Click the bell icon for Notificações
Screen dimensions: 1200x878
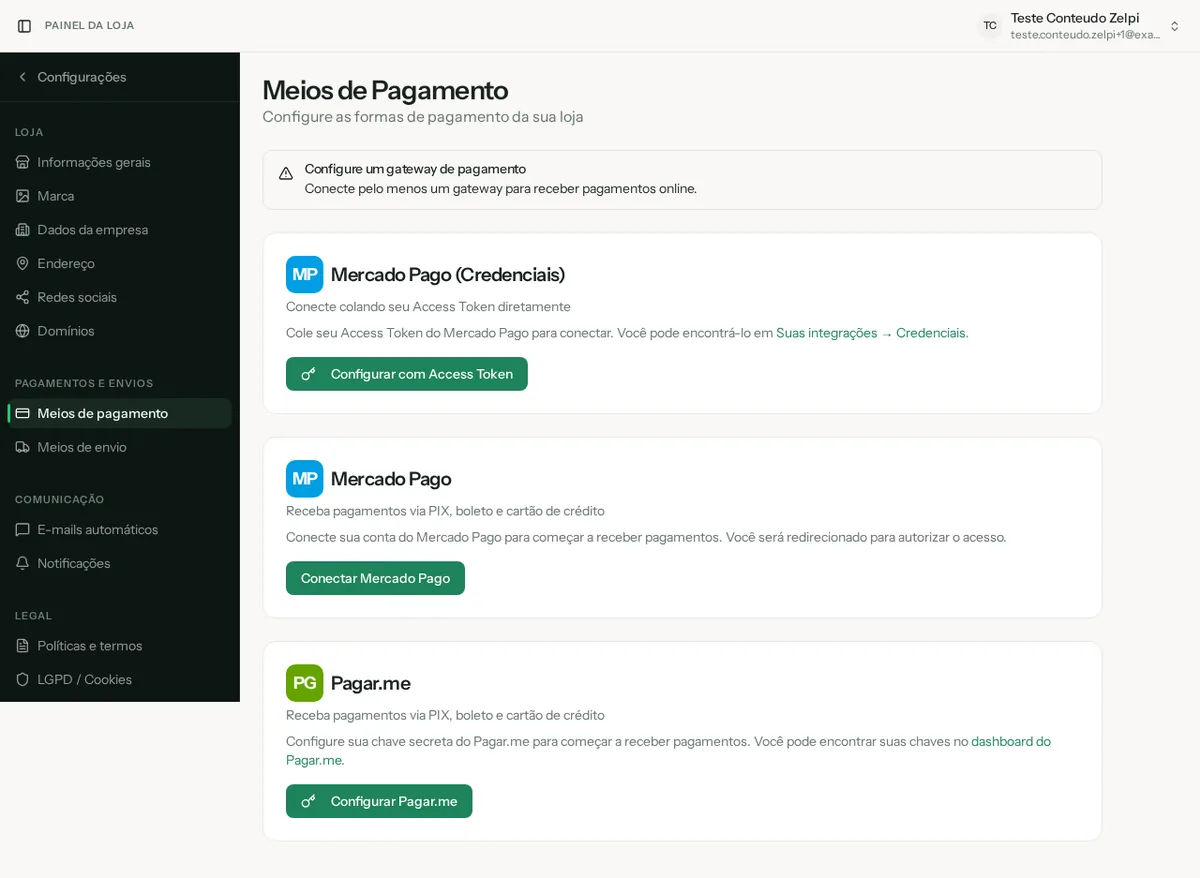(23, 563)
